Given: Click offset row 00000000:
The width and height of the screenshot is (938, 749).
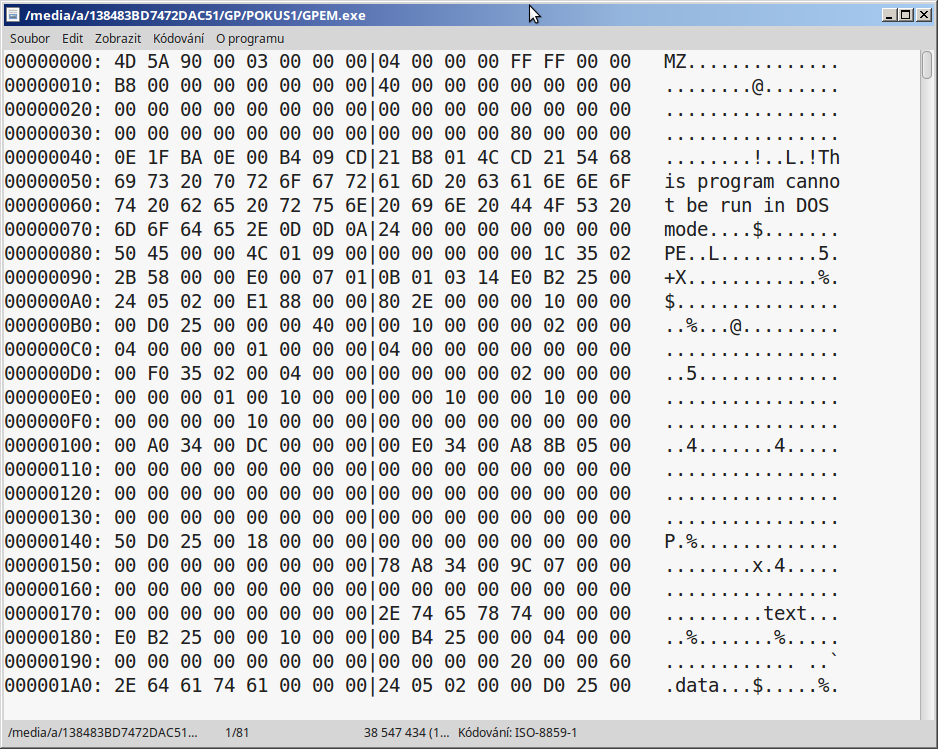Looking at the screenshot, I should (x=53, y=62).
